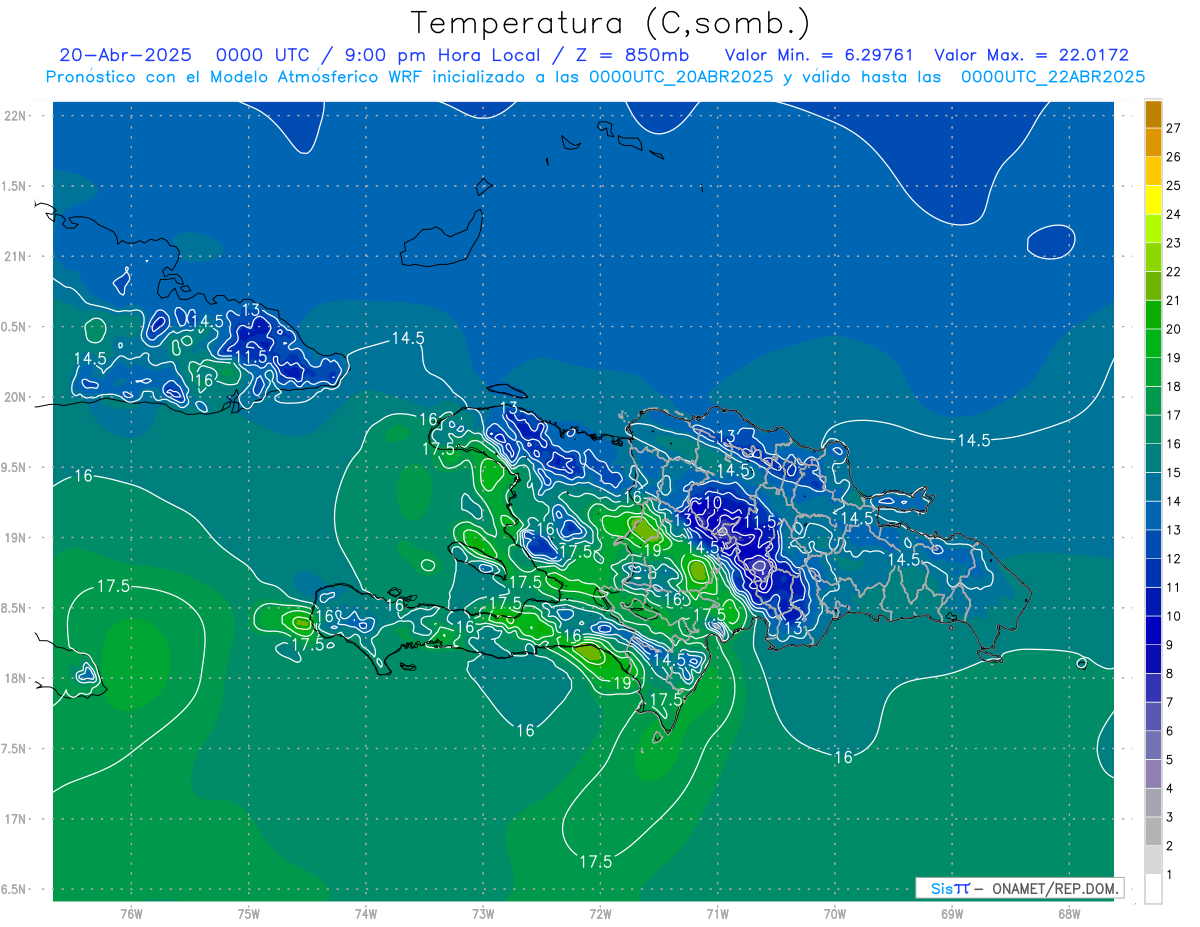Pick the bright green swatch between 20 and 21
The width and height of the screenshot is (1200, 927).
point(1153,315)
